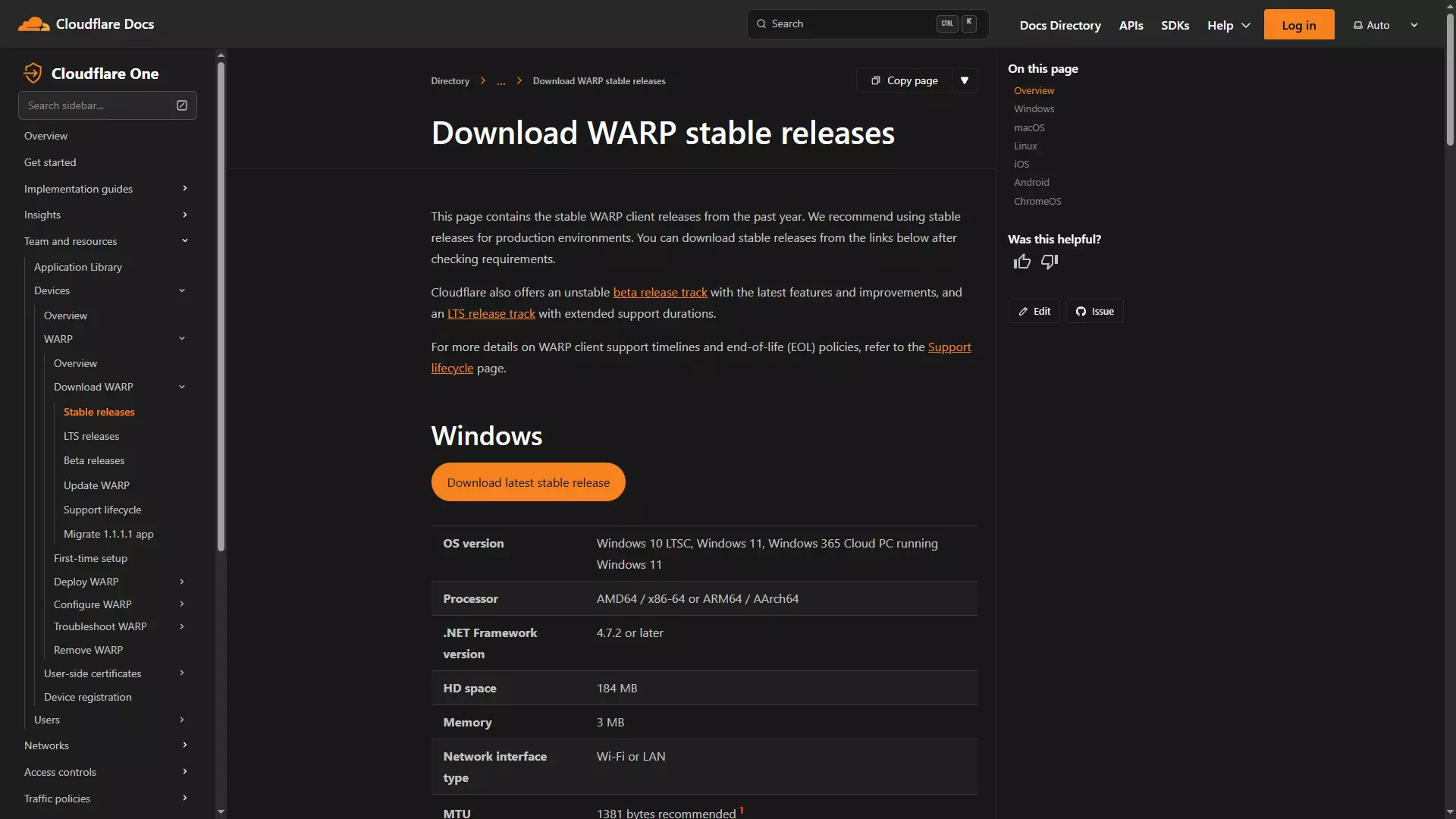Open the Copy page dropdown arrow
1456x819 pixels.
point(965,80)
